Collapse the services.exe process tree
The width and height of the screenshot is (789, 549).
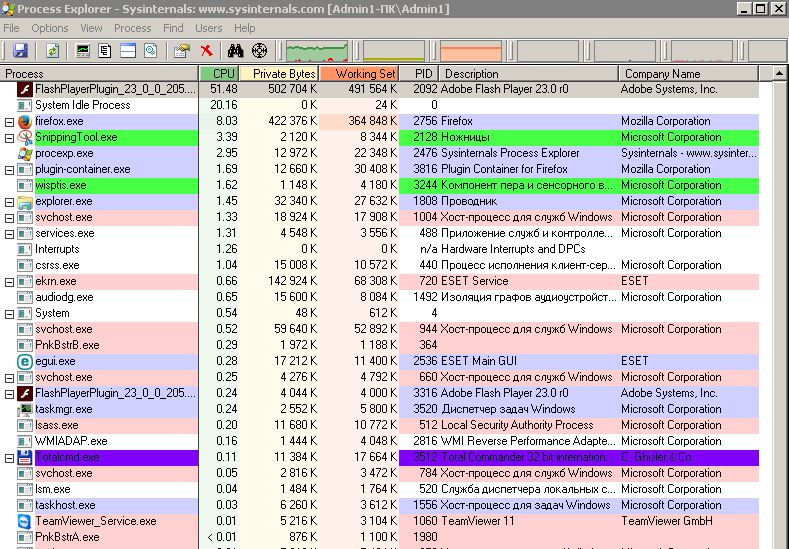(9, 233)
